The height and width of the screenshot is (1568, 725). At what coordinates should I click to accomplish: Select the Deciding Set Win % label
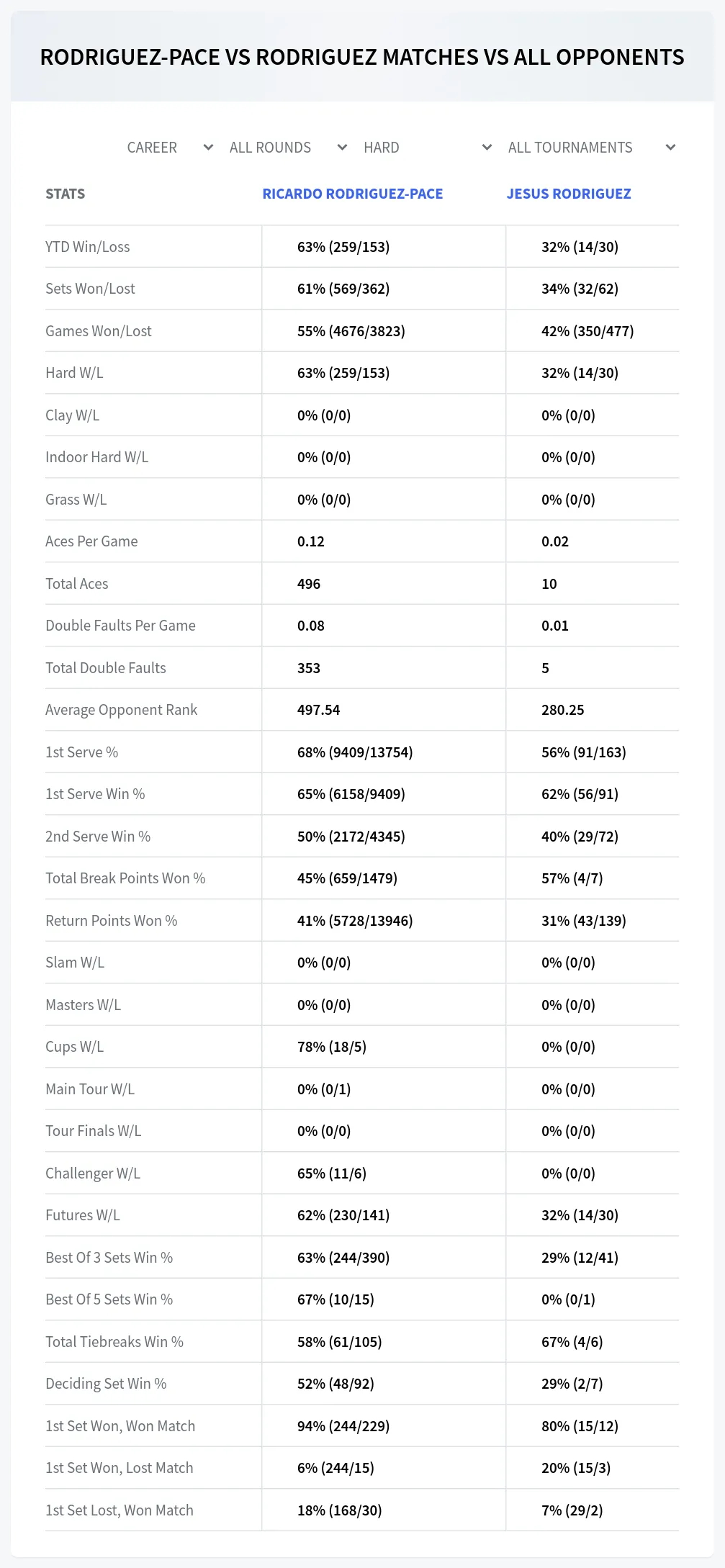click(x=106, y=1384)
